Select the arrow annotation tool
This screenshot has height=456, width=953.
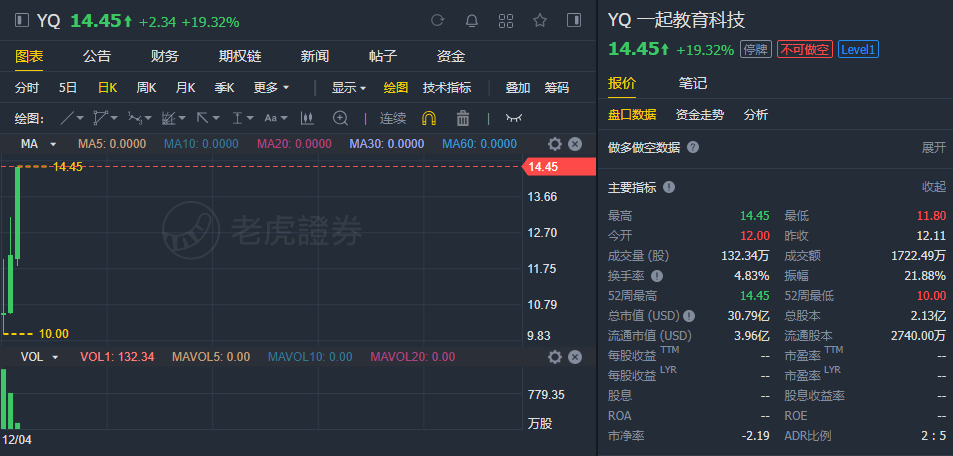(202, 118)
